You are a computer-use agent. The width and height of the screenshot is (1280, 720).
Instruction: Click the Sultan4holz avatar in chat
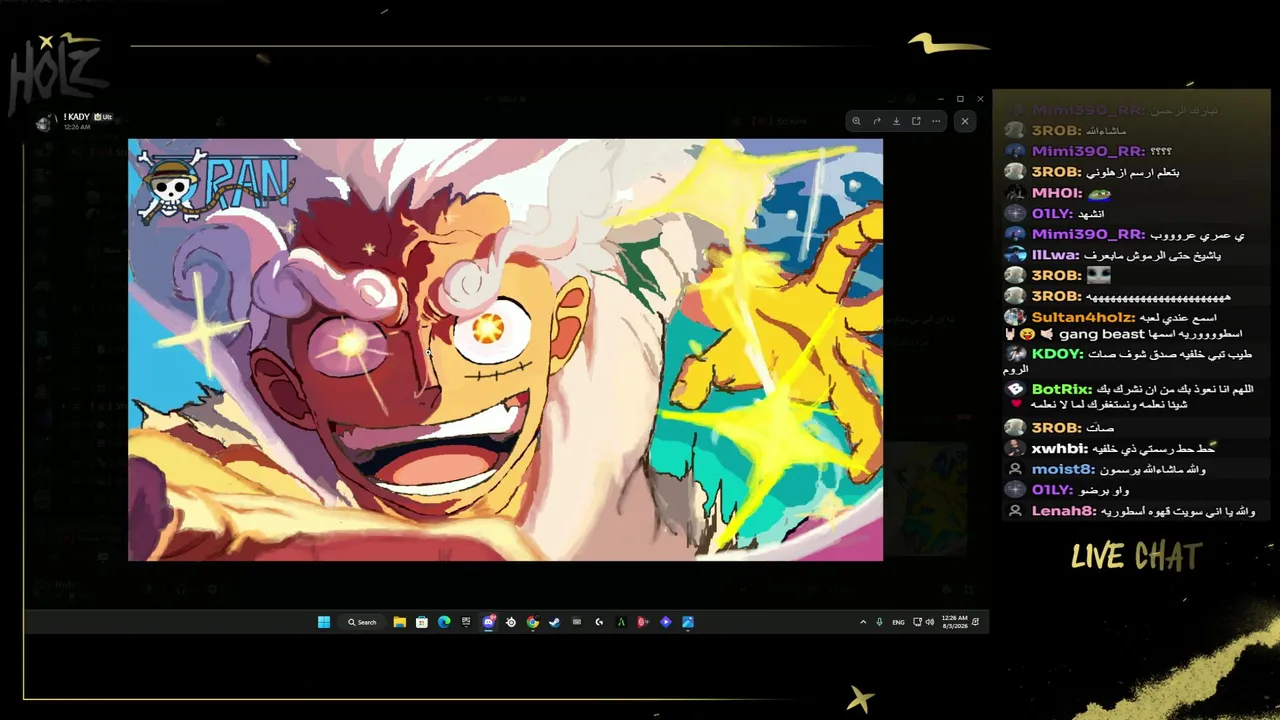click(1015, 318)
